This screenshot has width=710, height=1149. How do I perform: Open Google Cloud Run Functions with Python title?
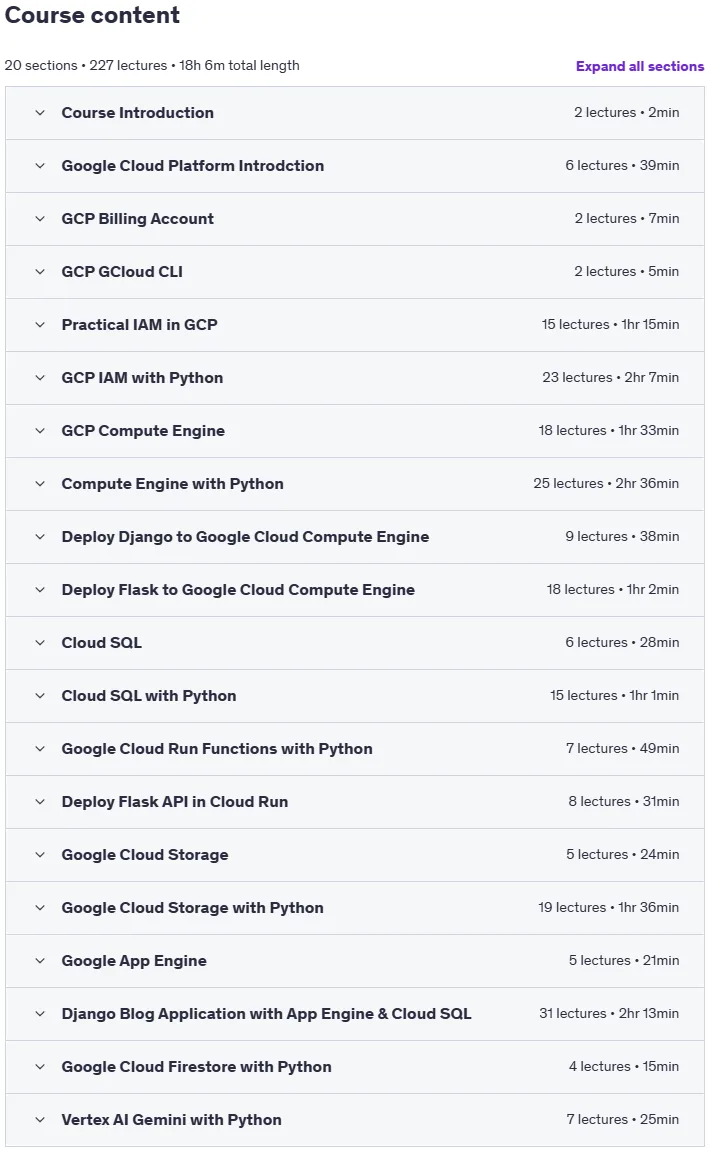click(217, 749)
